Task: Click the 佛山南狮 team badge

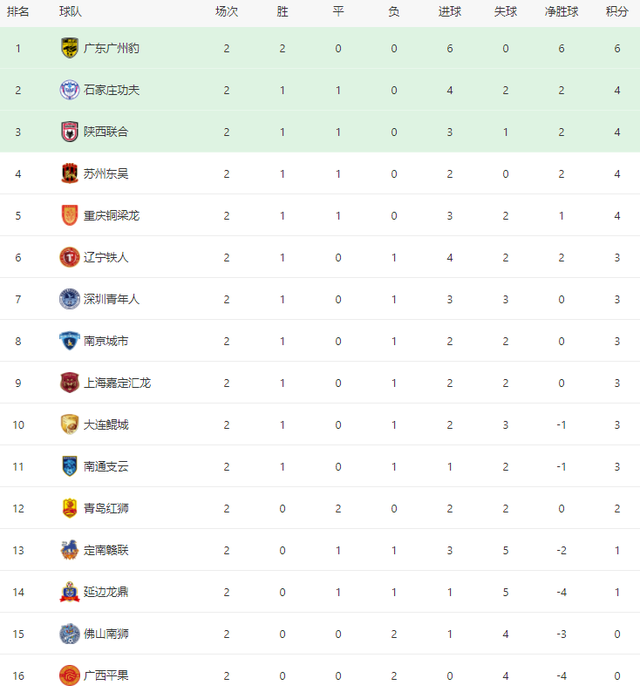Action: (69, 634)
